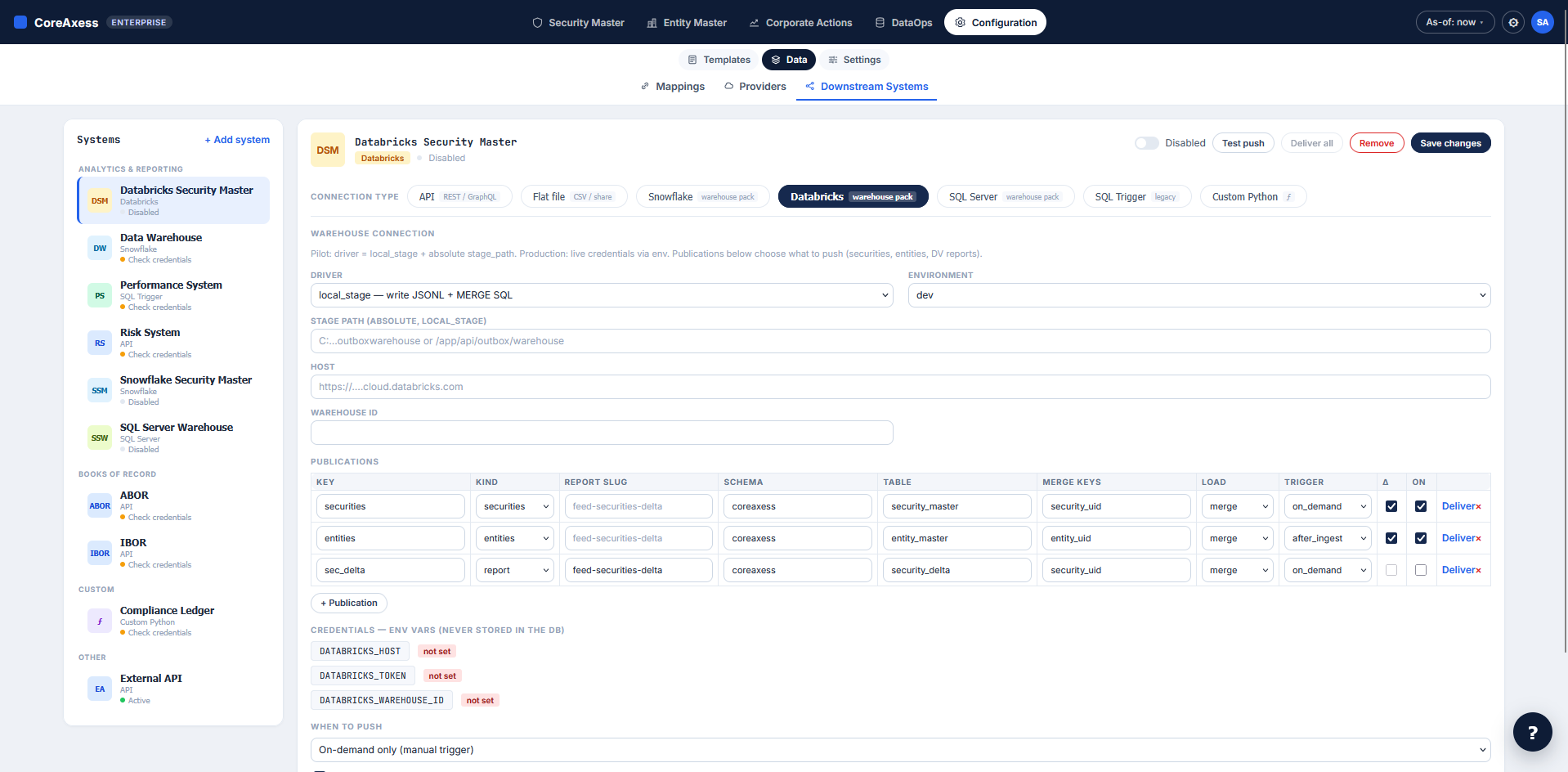Select the RS Risk System icon
This screenshot has height=772, width=1568.
pyautogui.click(x=100, y=343)
